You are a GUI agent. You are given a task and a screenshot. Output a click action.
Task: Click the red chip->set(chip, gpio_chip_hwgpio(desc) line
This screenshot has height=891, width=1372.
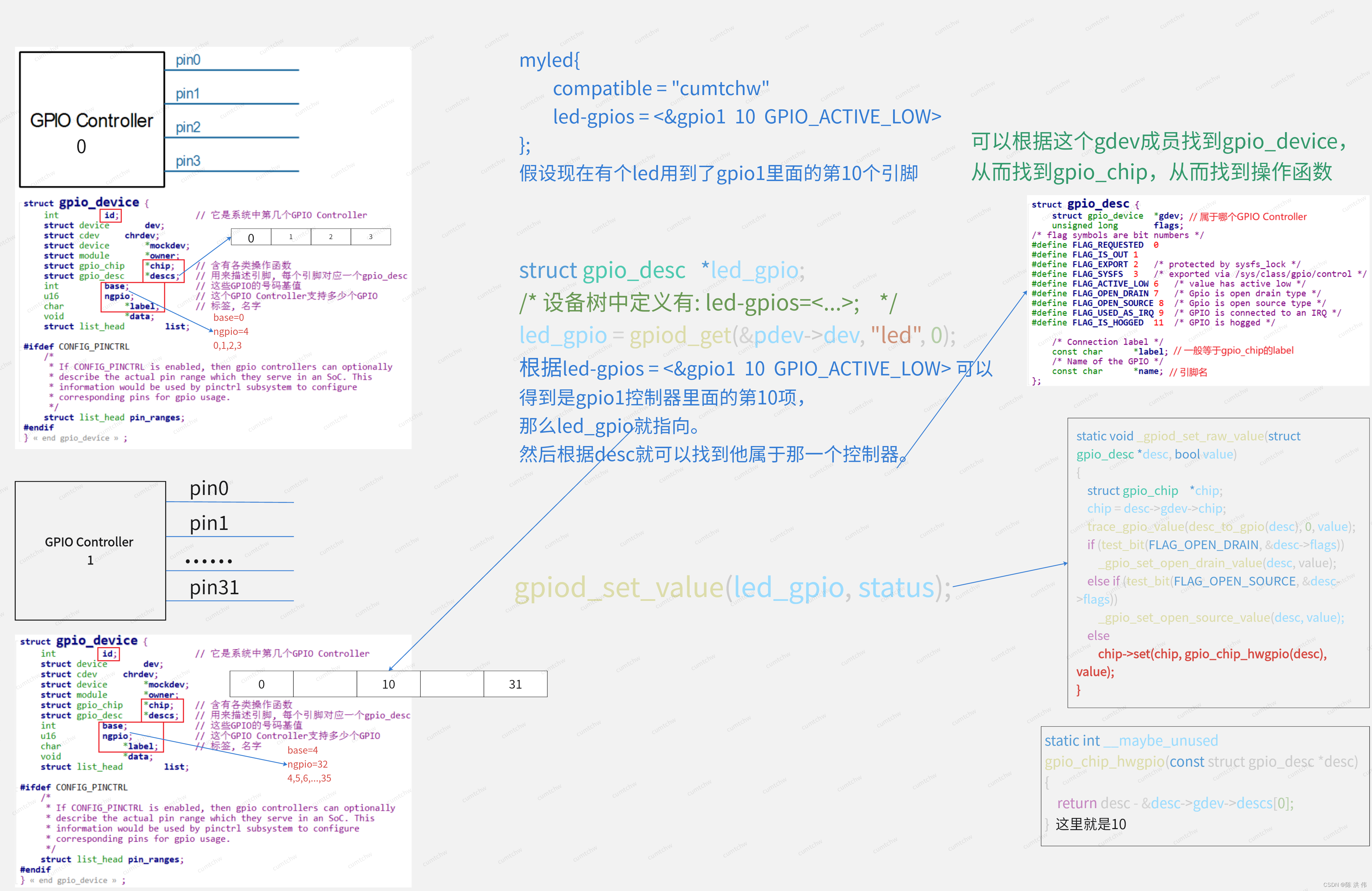click(1212, 654)
